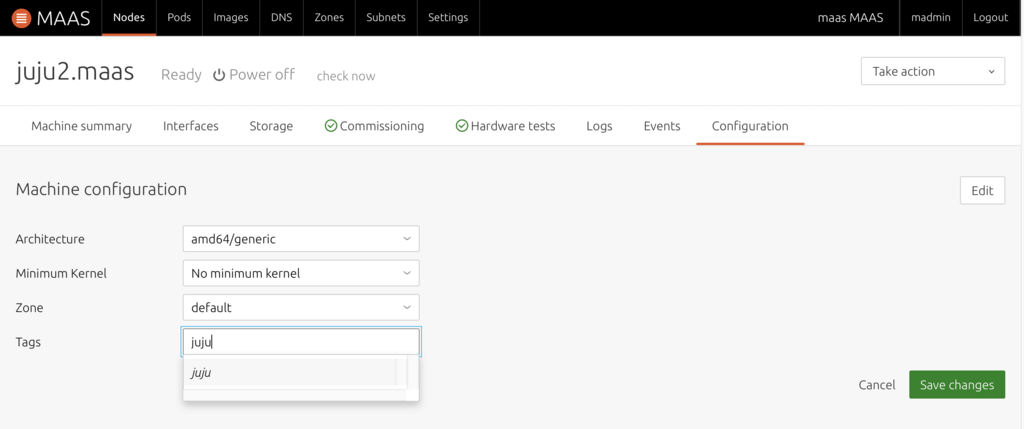This screenshot has height=429, width=1024.
Task: Click the Machine configuration heading
Action: [101, 189]
